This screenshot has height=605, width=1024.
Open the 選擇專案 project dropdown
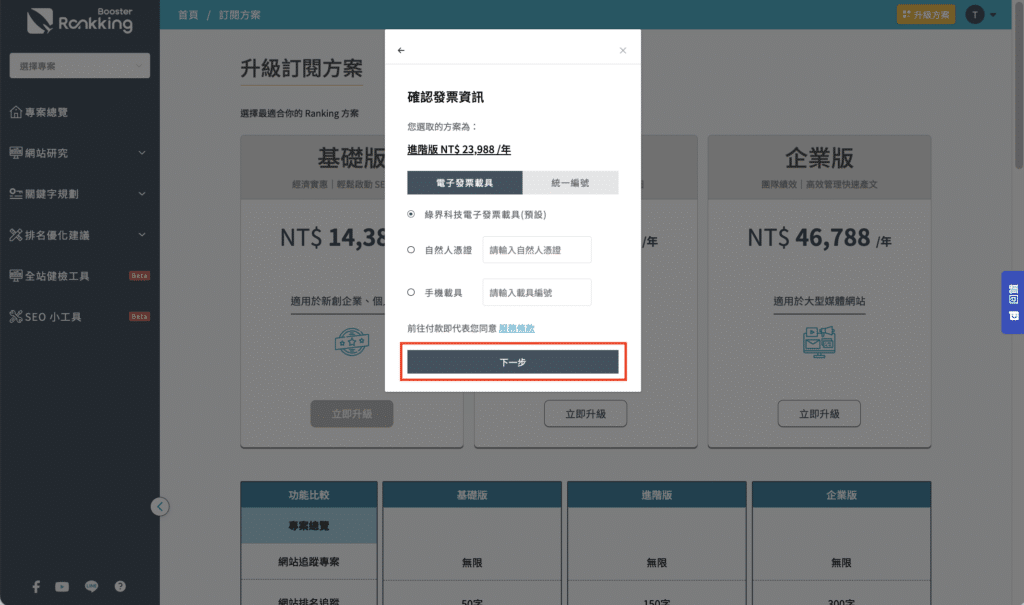point(79,66)
